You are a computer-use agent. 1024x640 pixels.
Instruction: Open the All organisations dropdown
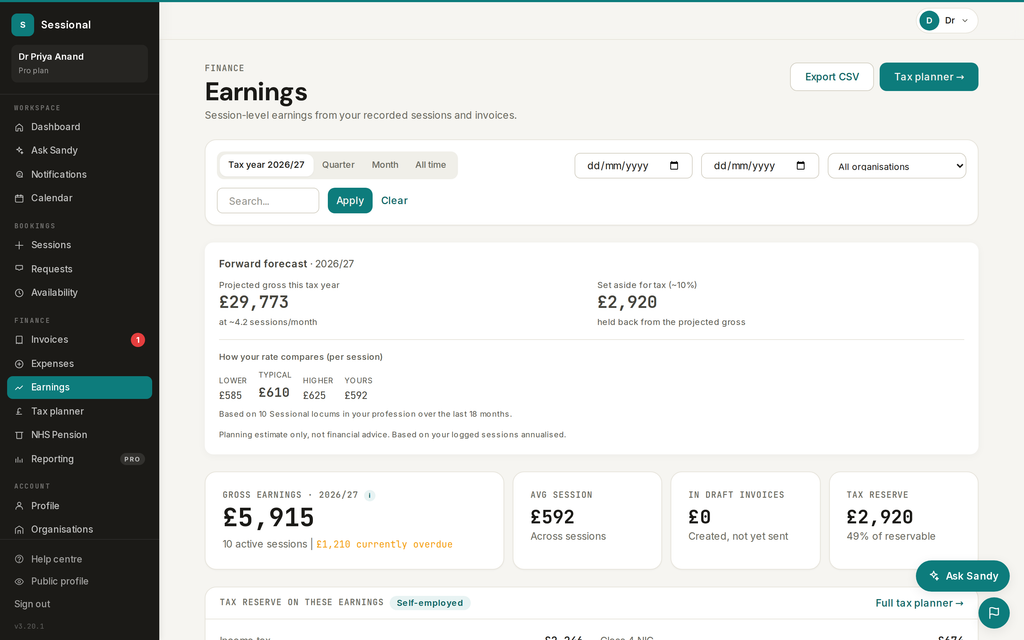pos(897,166)
